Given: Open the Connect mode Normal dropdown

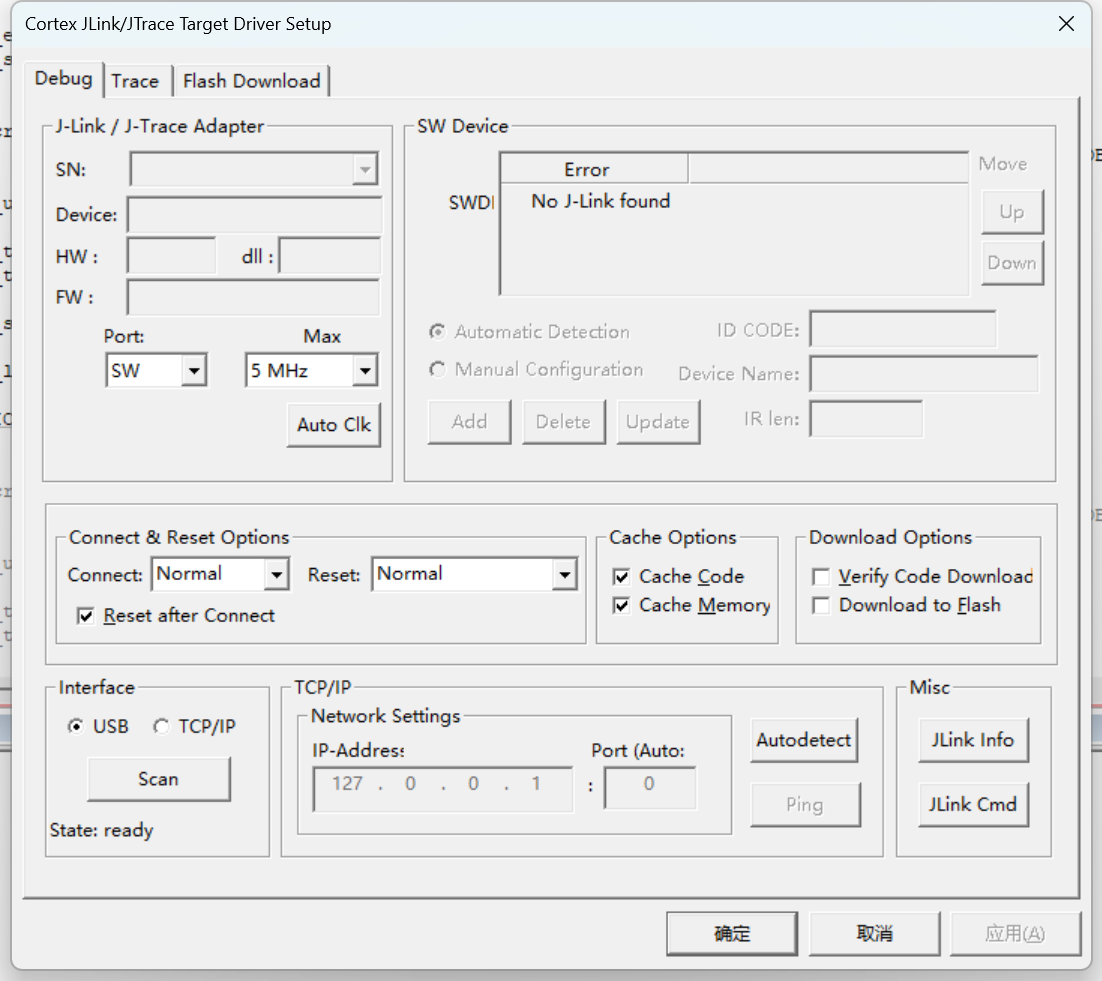Looking at the screenshot, I should 220,574.
